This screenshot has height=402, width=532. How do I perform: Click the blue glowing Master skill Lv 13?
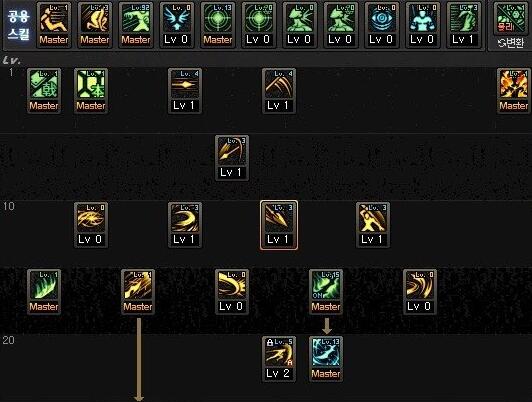(x=326, y=359)
